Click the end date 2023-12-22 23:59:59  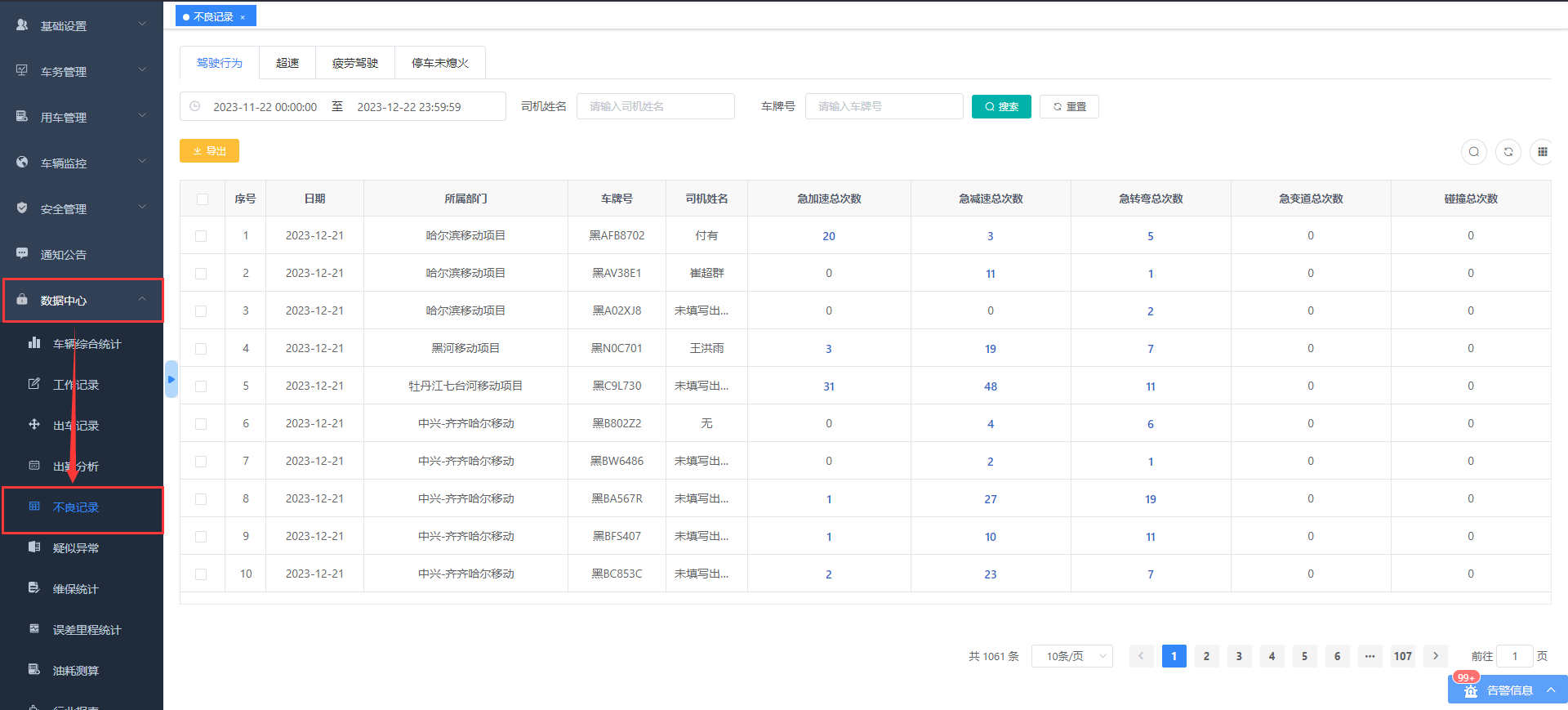[x=409, y=107]
